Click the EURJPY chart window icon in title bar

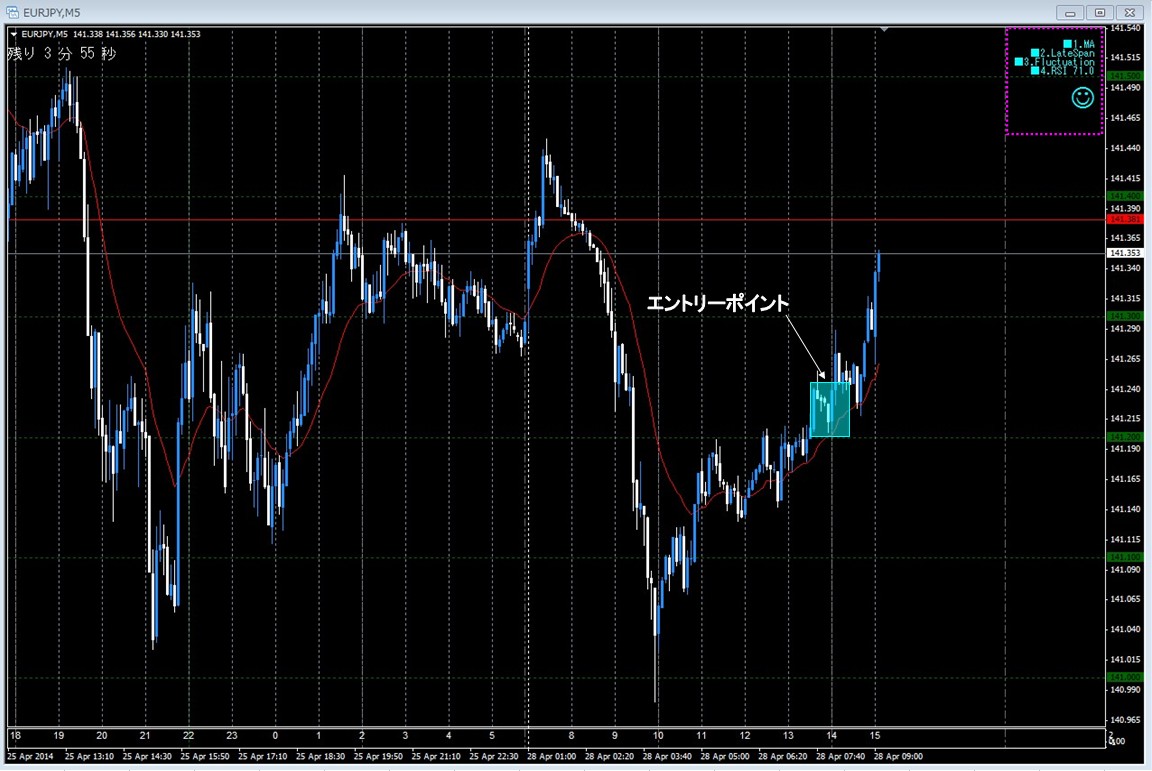[x=12, y=12]
